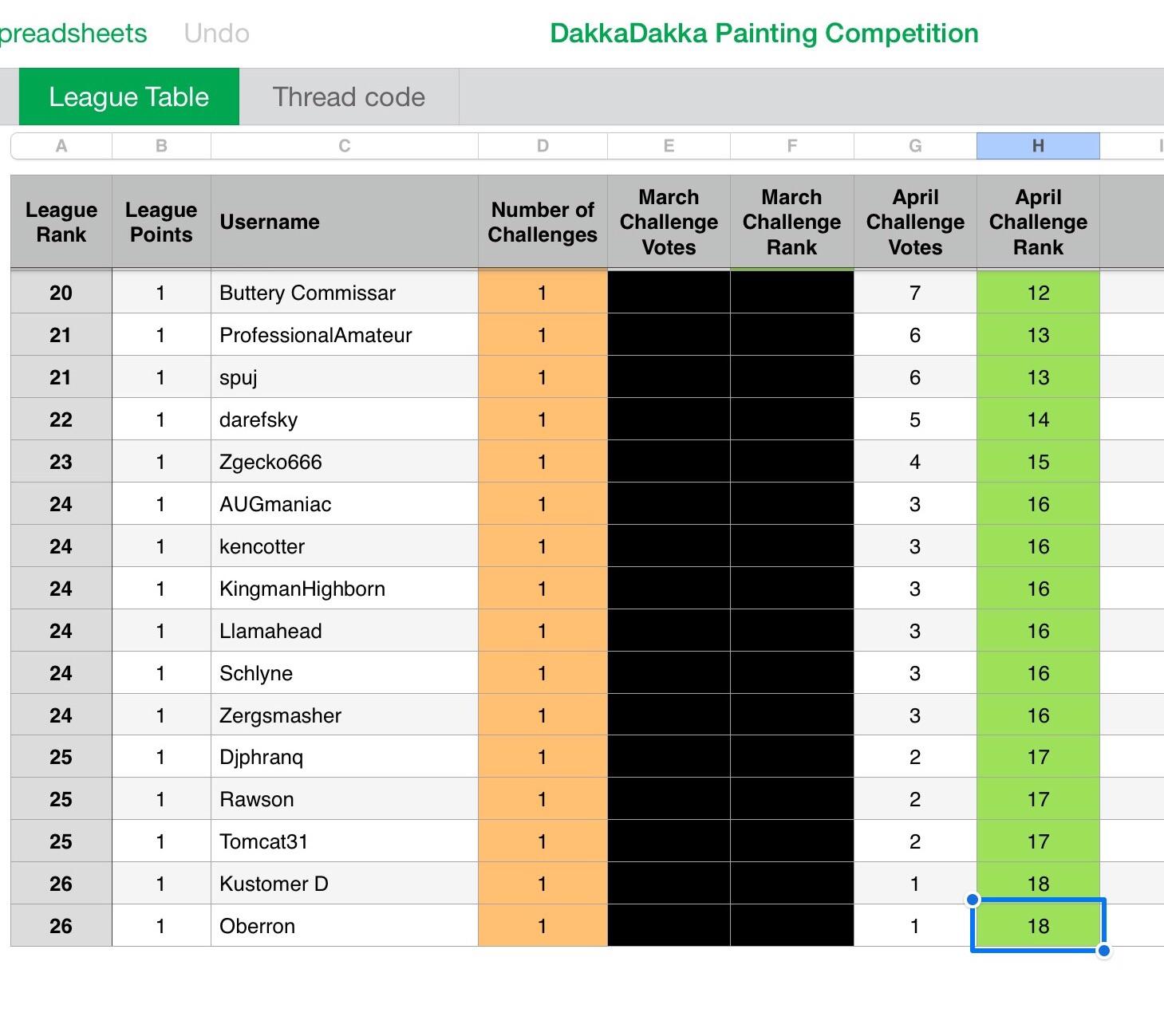Switch to the League Table tab
This screenshot has width=1164, height=1036.
[128, 97]
